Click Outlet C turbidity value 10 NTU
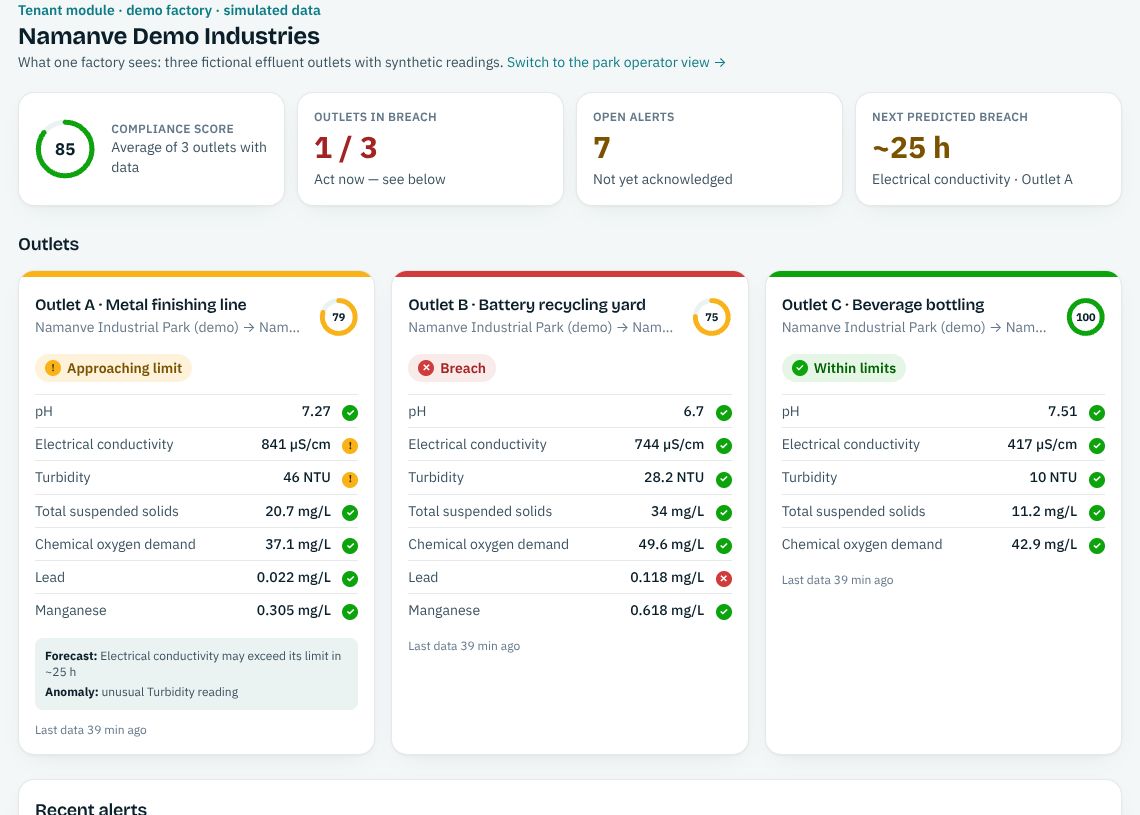This screenshot has height=815, width=1140. 1053,478
